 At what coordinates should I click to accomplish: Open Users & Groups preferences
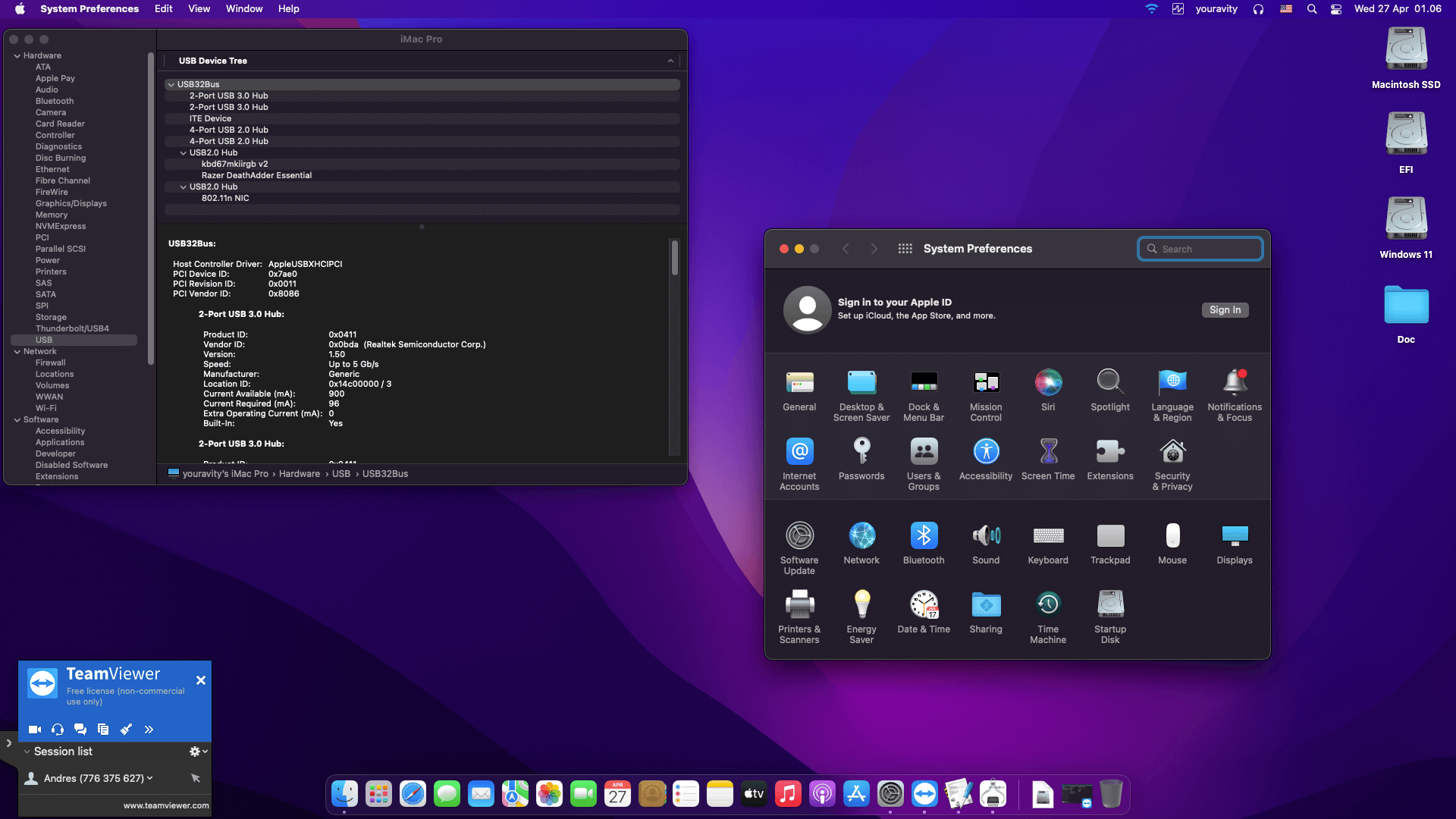tap(924, 465)
